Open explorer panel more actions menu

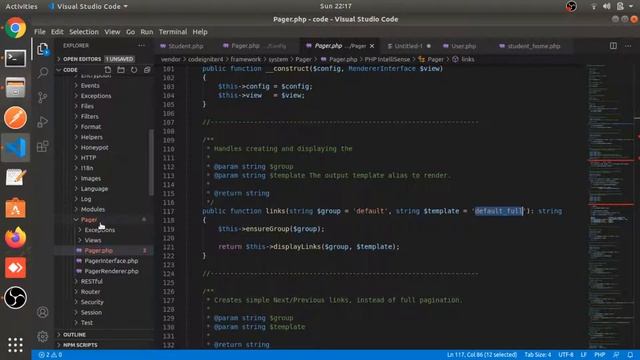coord(141,46)
